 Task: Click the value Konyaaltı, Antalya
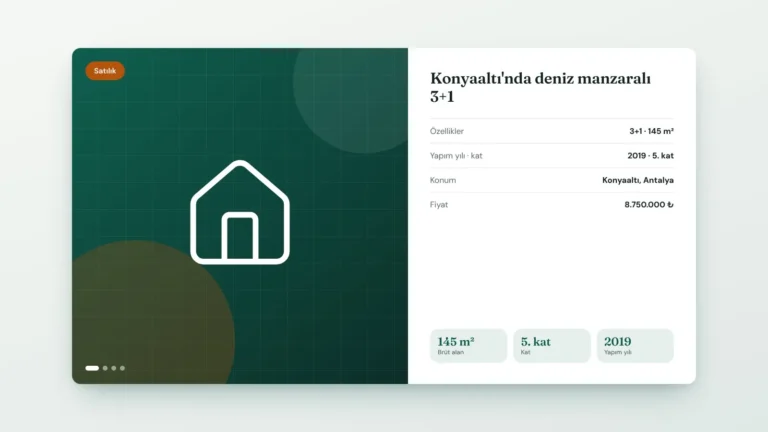638,180
